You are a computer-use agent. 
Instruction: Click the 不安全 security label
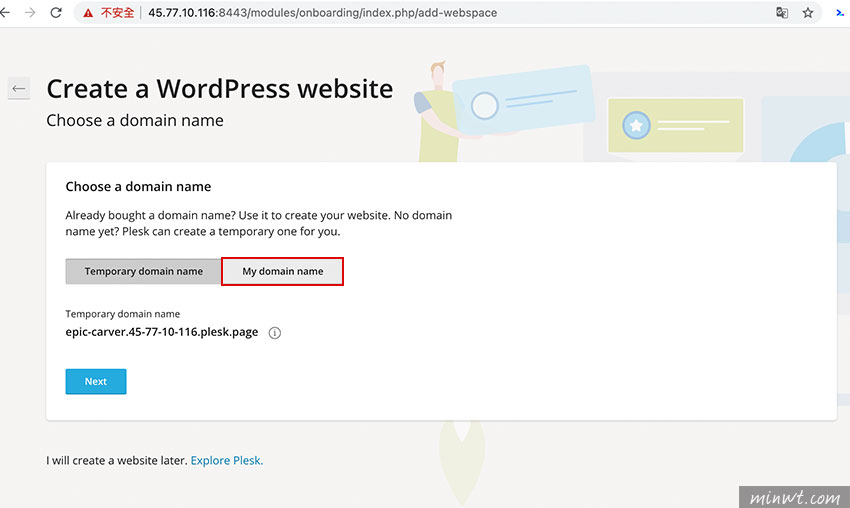click(x=117, y=12)
